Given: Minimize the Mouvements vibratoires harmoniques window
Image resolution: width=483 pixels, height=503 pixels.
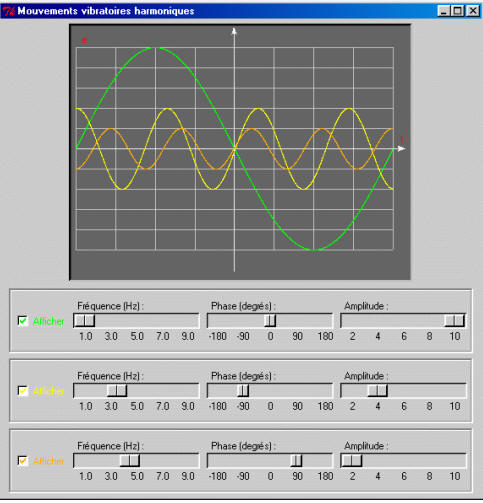Looking at the screenshot, I should [444, 11].
